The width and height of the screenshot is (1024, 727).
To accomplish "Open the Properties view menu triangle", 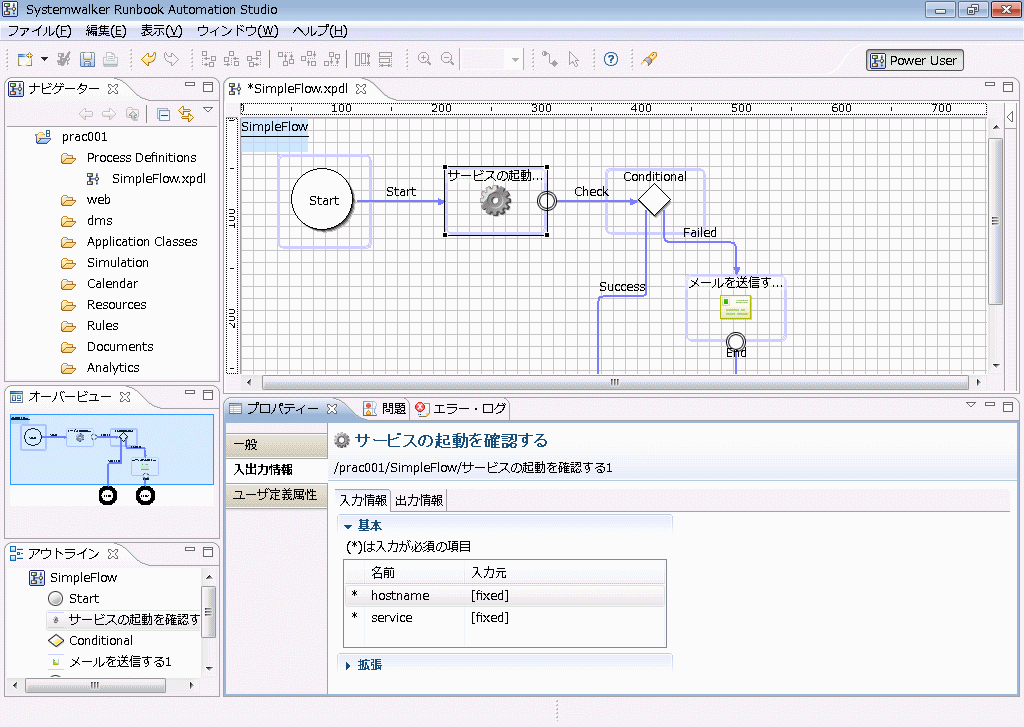I will pos(971,406).
